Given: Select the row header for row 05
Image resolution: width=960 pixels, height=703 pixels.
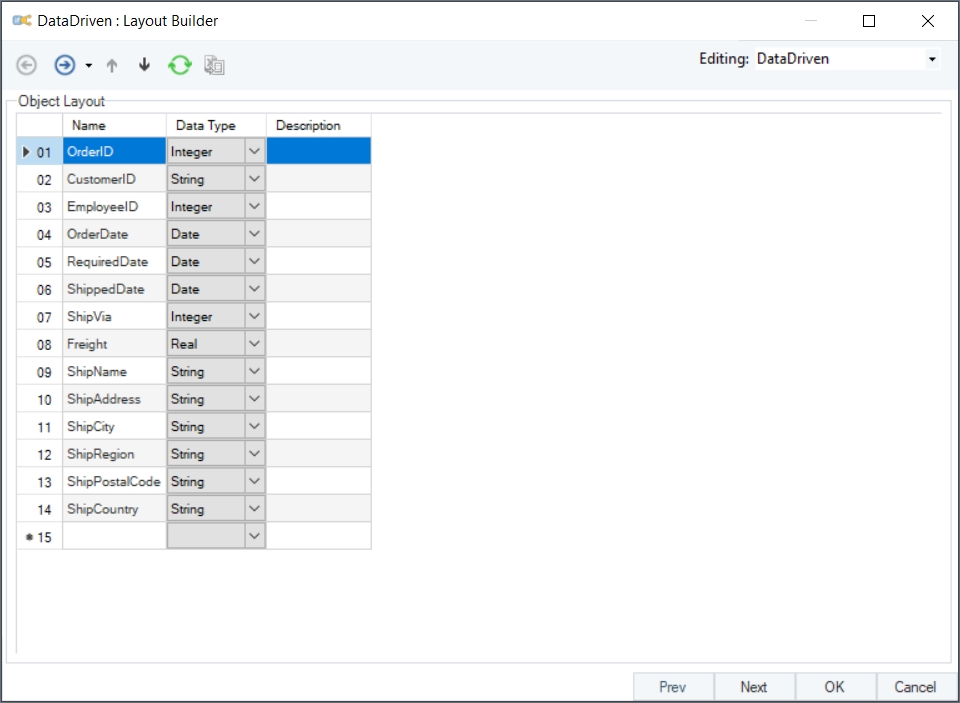Looking at the screenshot, I should (x=40, y=262).
